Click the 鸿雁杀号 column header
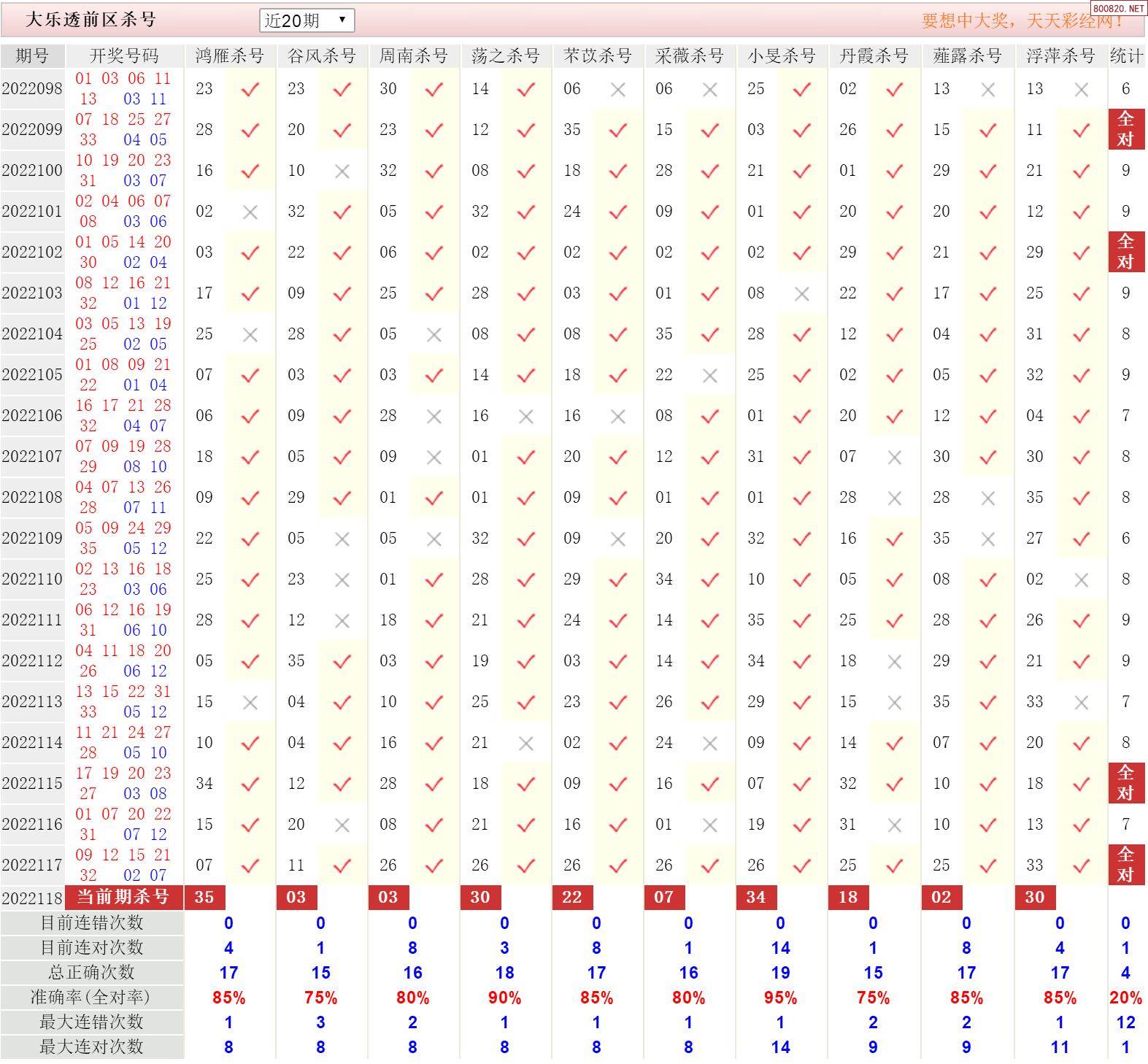1148x1064 pixels. (229, 56)
